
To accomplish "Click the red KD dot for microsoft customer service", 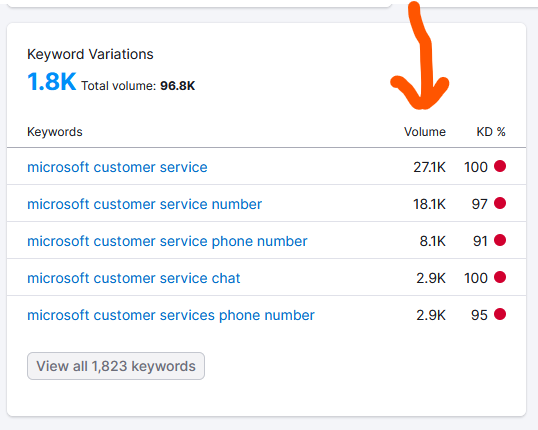I will (500, 166).
